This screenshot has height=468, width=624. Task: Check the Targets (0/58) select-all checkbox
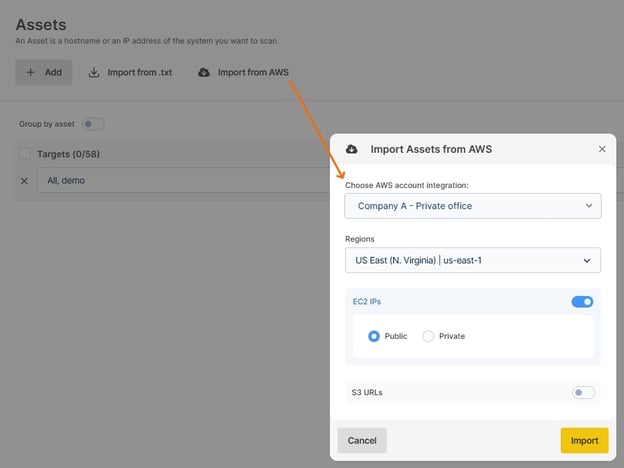[25, 154]
